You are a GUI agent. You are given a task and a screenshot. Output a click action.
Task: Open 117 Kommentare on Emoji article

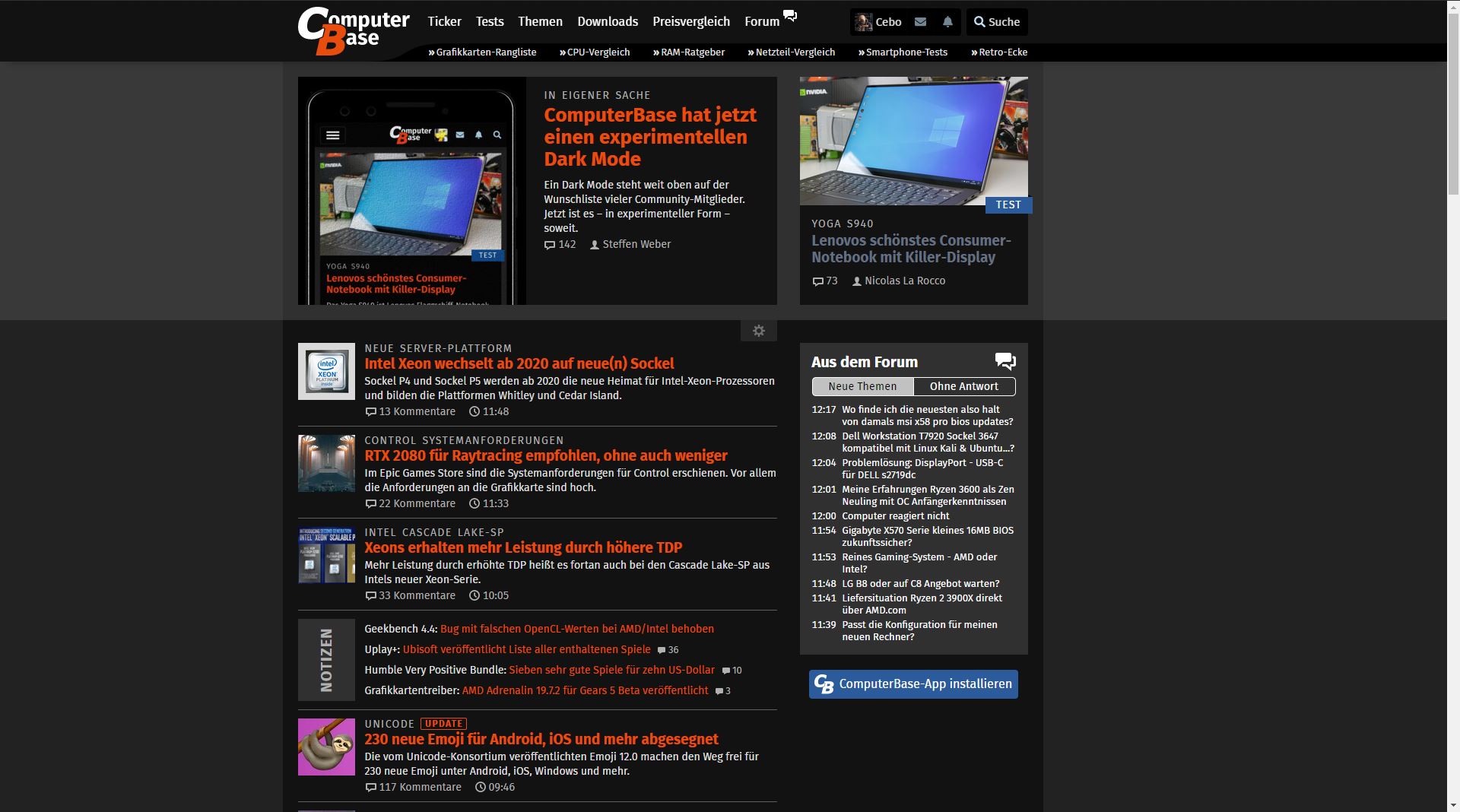click(x=414, y=787)
